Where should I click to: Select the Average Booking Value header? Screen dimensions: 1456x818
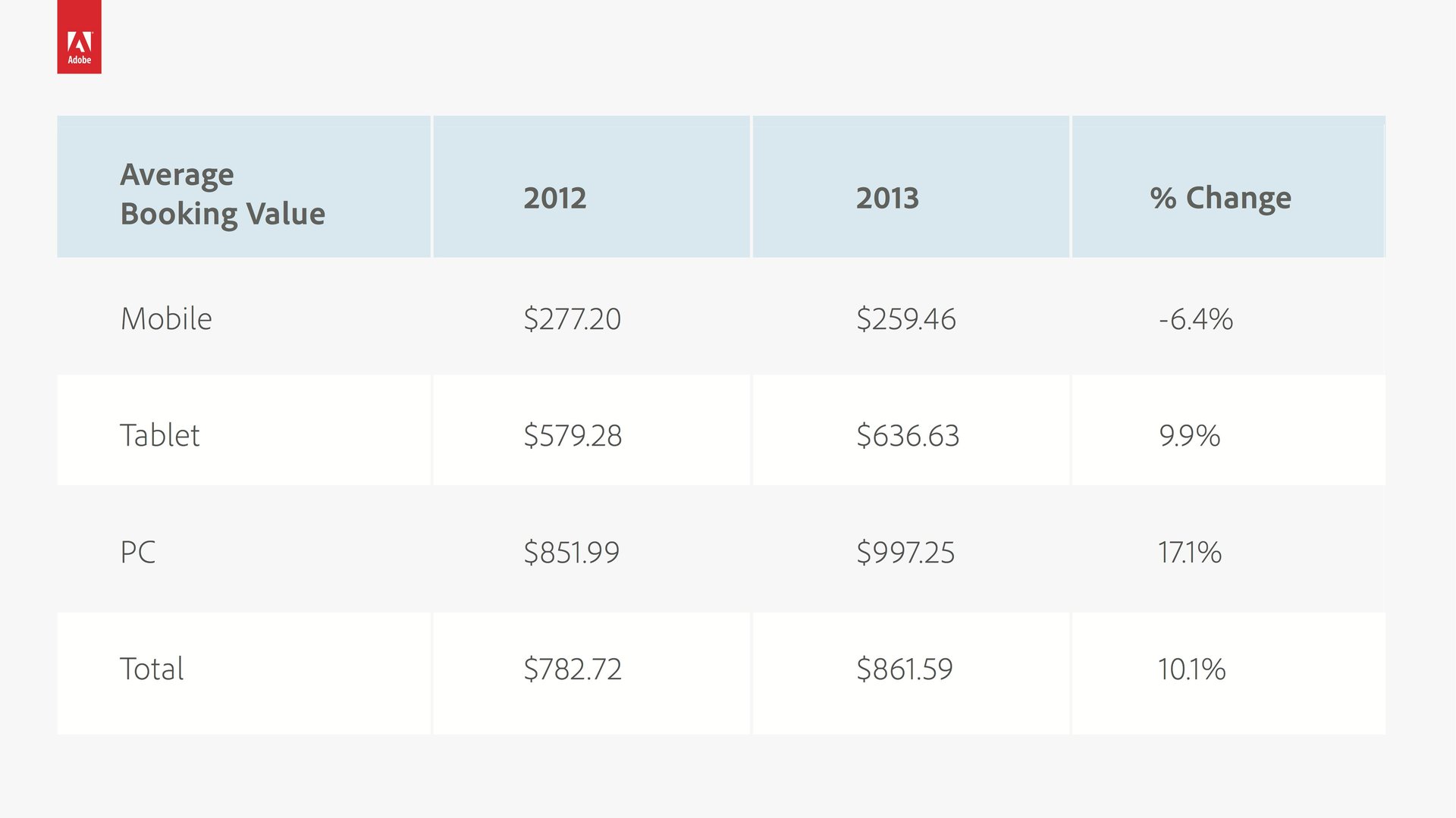pos(223,194)
